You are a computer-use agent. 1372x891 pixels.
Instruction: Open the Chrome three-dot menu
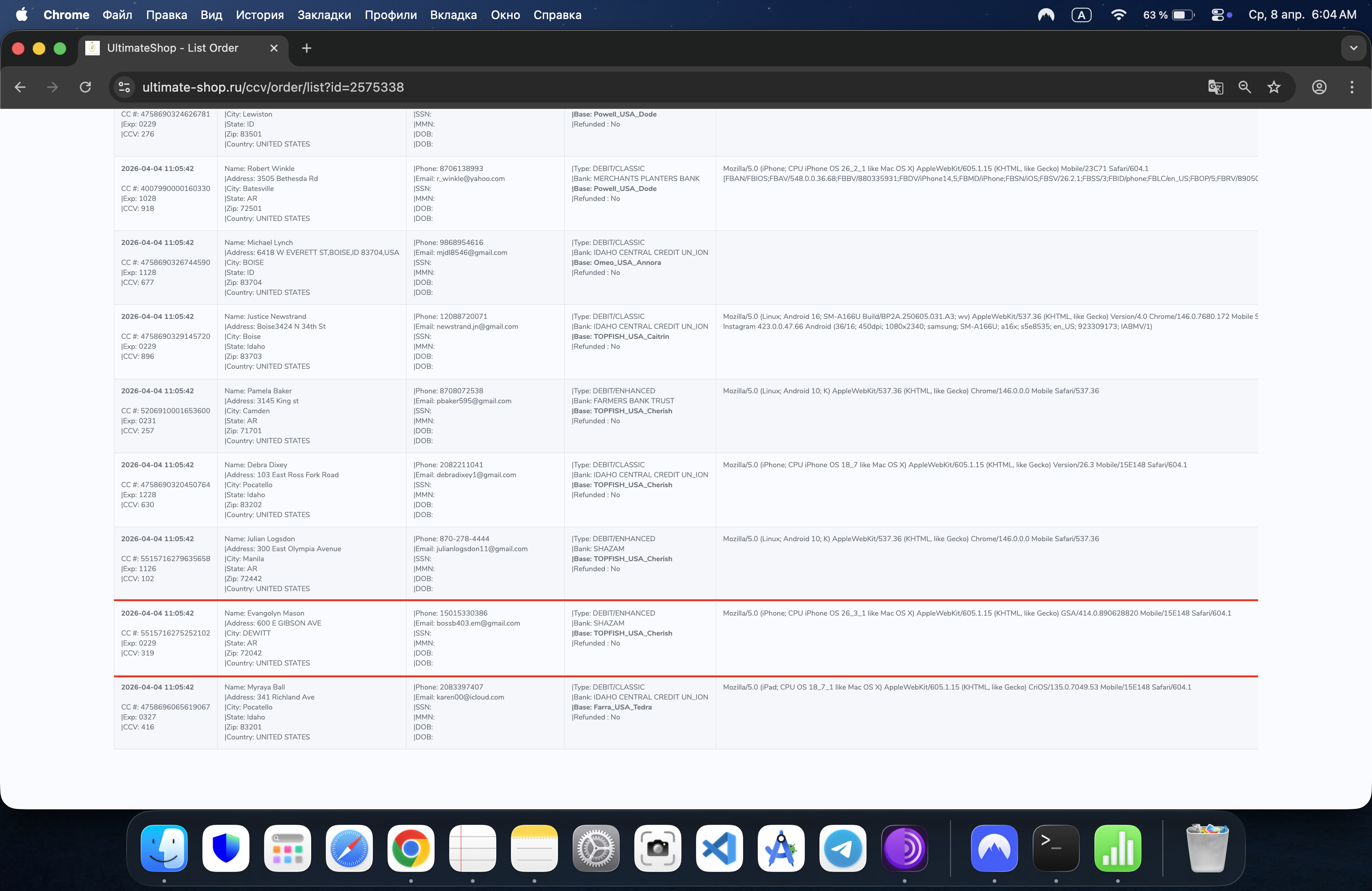[x=1351, y=87]
